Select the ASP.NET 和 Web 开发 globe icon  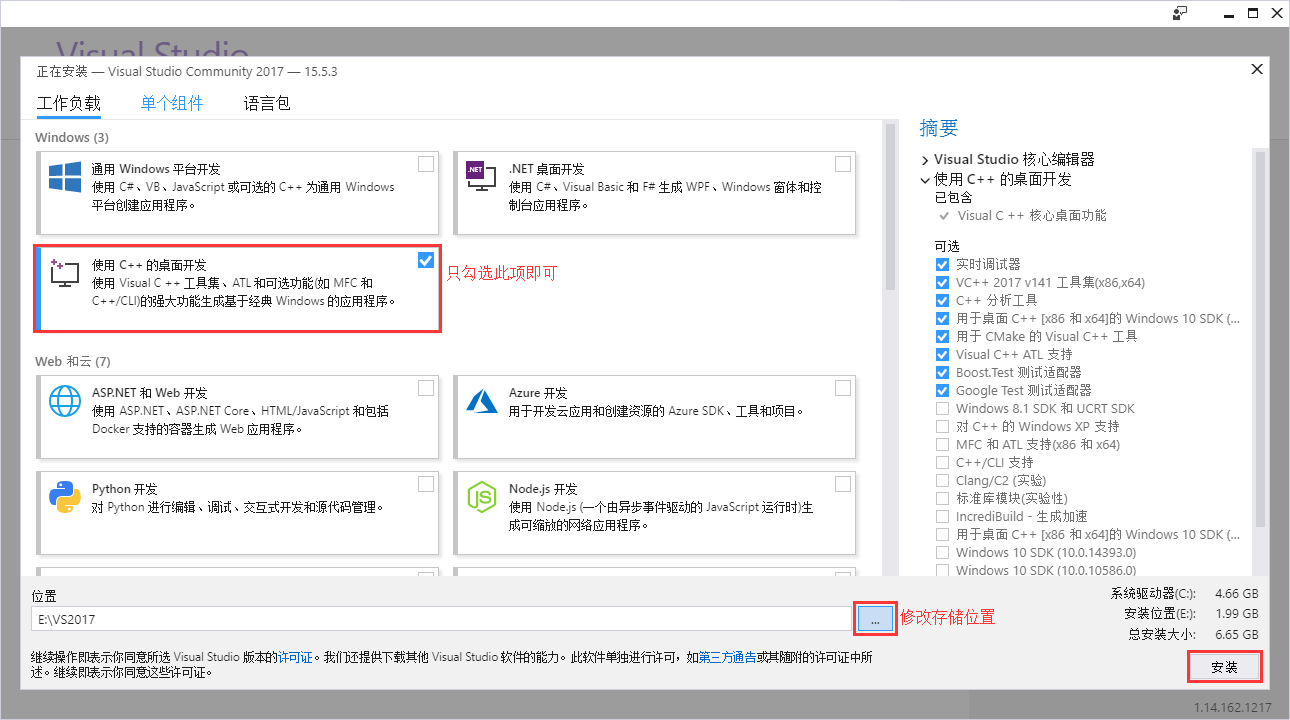tap(64, 400)
